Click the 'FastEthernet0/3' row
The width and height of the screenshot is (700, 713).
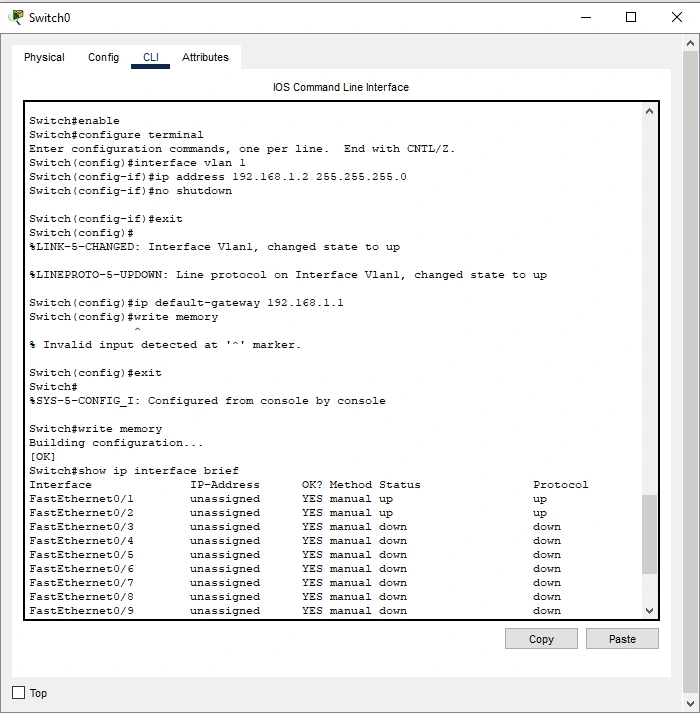coord(295,527)
